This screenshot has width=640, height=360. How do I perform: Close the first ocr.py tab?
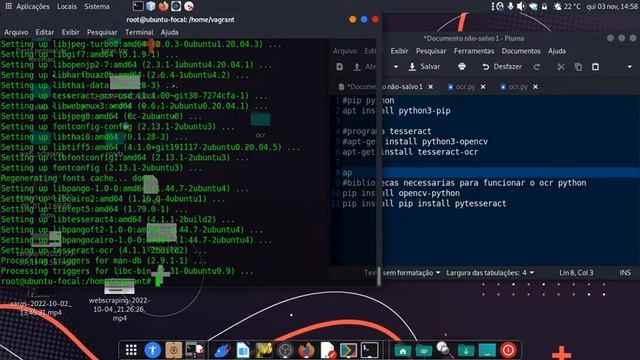[x=483, y=87]
